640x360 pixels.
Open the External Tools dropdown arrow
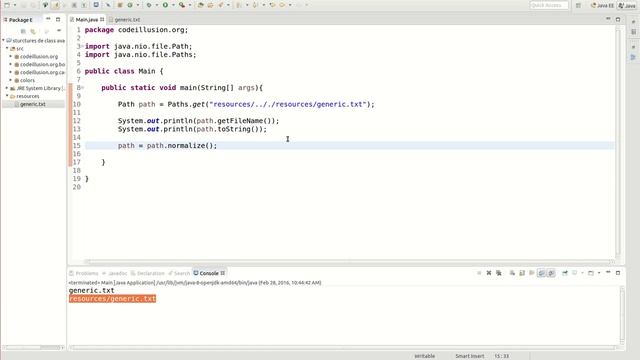point(190,5)
